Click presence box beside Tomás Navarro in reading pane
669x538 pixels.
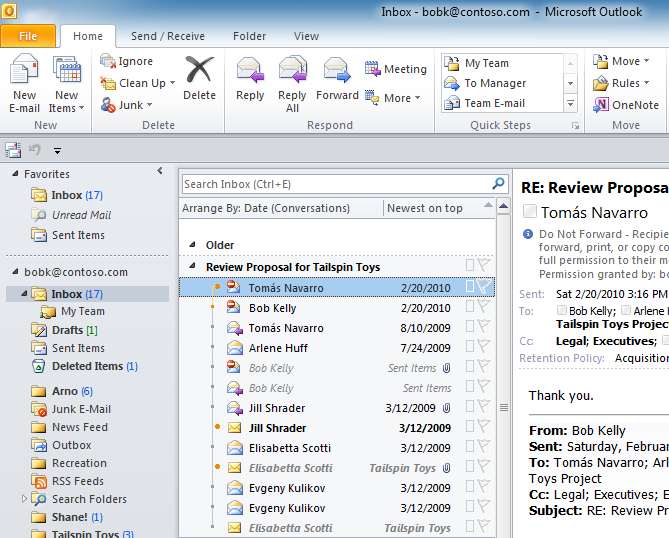coord(529,211)
